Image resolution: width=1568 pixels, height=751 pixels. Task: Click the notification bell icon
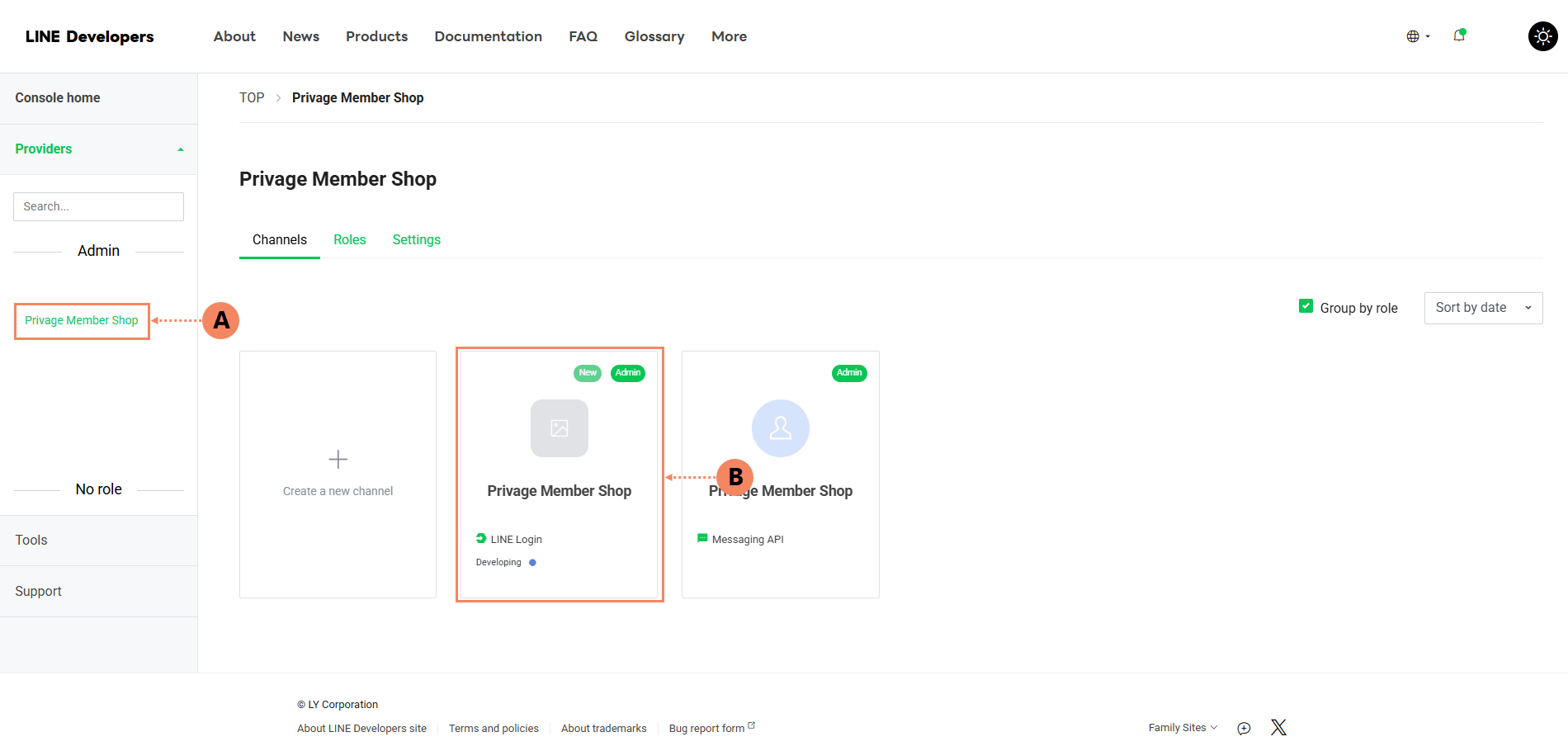(x=1459, y=35)
